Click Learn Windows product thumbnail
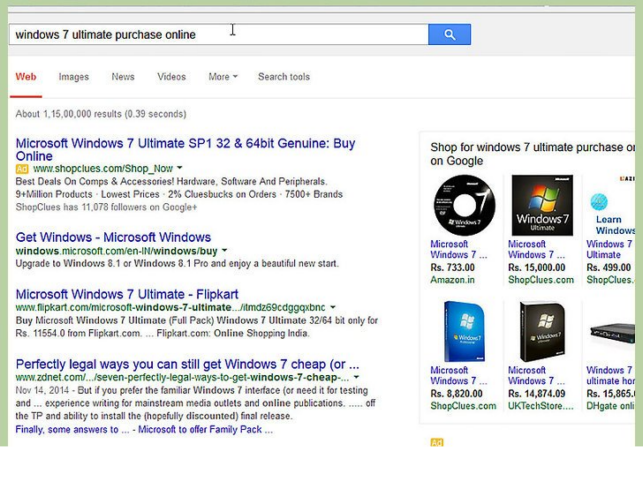The image size is (643, 482). [x=611, y=205]
